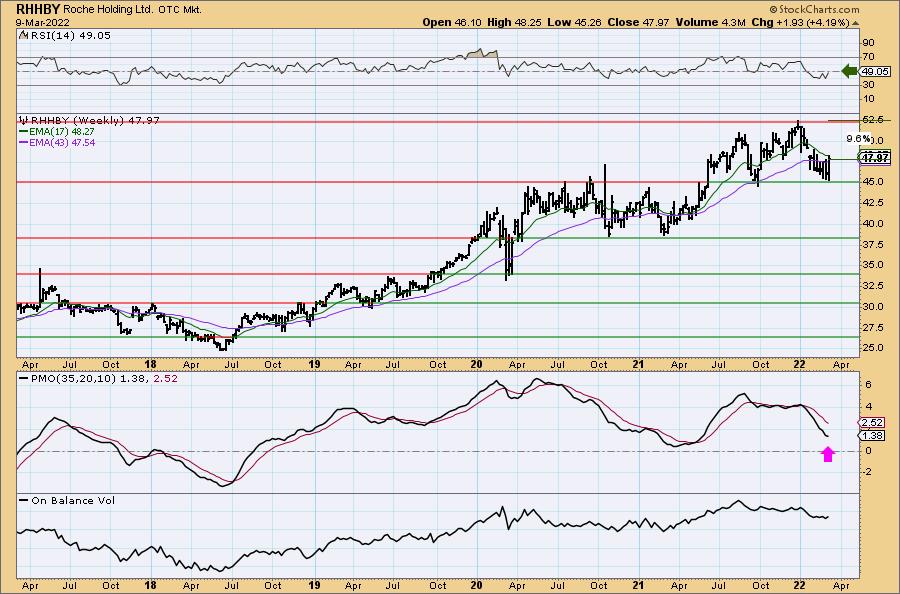Click the 30.0 price axis label
The width and height of the screenshot is (900, 594).
pos(872,306)
